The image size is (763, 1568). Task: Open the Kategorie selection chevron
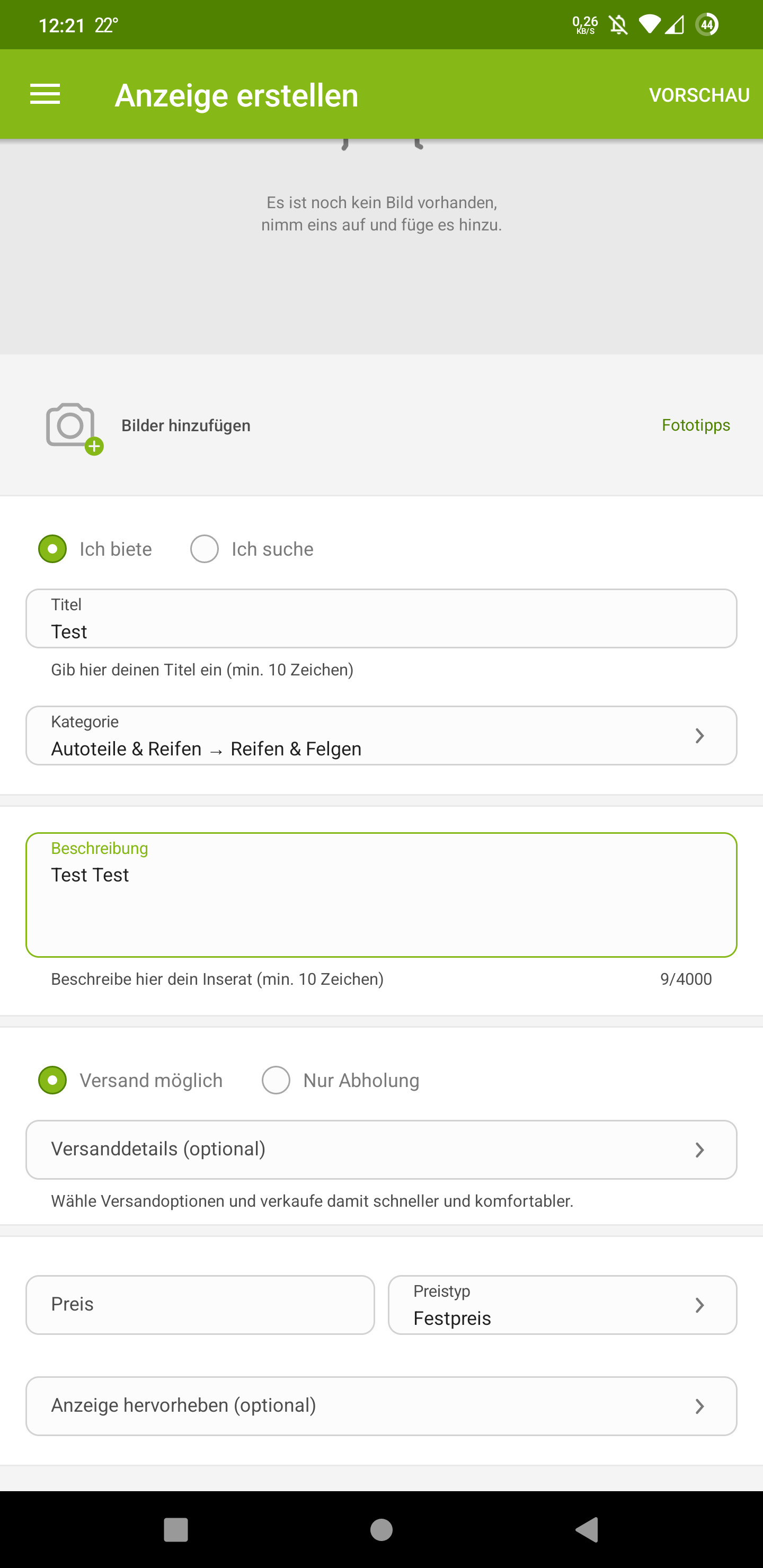[699, 736]
